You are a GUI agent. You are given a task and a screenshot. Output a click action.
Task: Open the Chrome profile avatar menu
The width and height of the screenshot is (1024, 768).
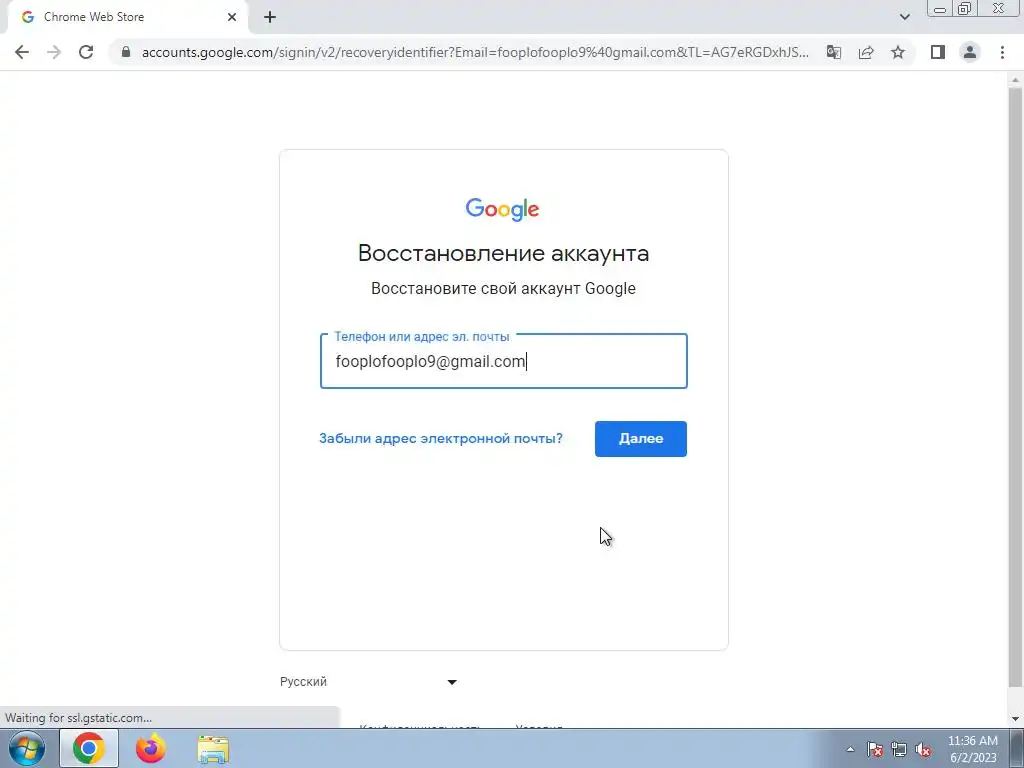970,52
